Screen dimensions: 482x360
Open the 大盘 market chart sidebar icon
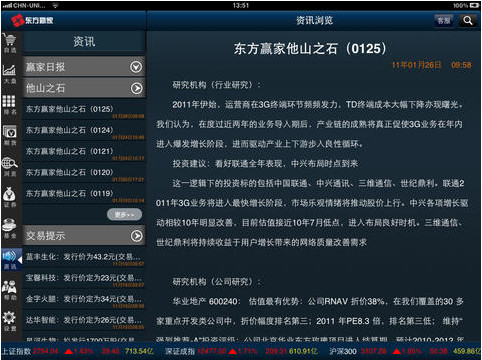click(x=10, y=74)
